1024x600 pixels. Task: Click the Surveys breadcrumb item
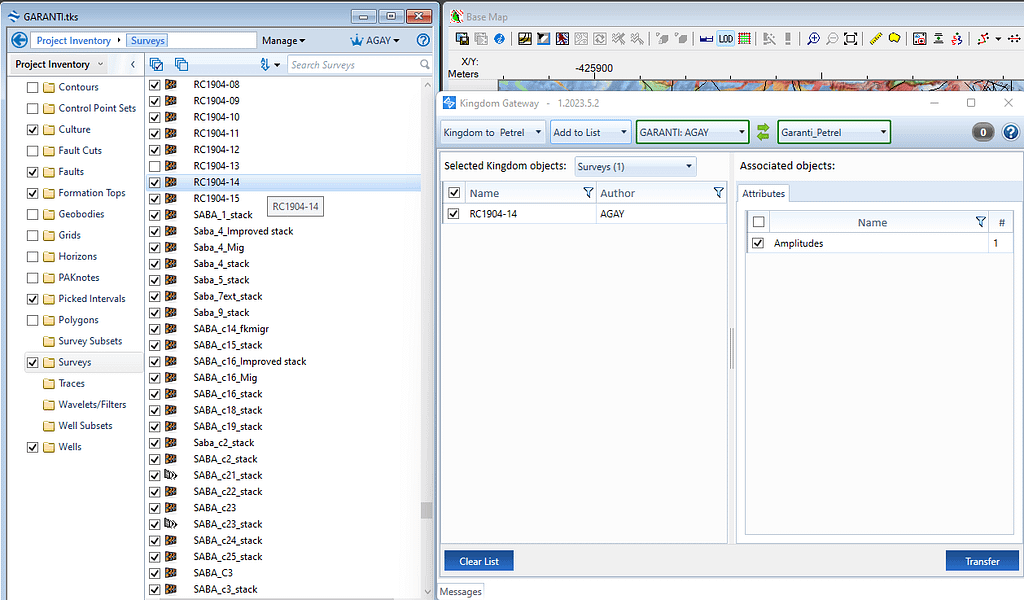[x=148, y=40]
